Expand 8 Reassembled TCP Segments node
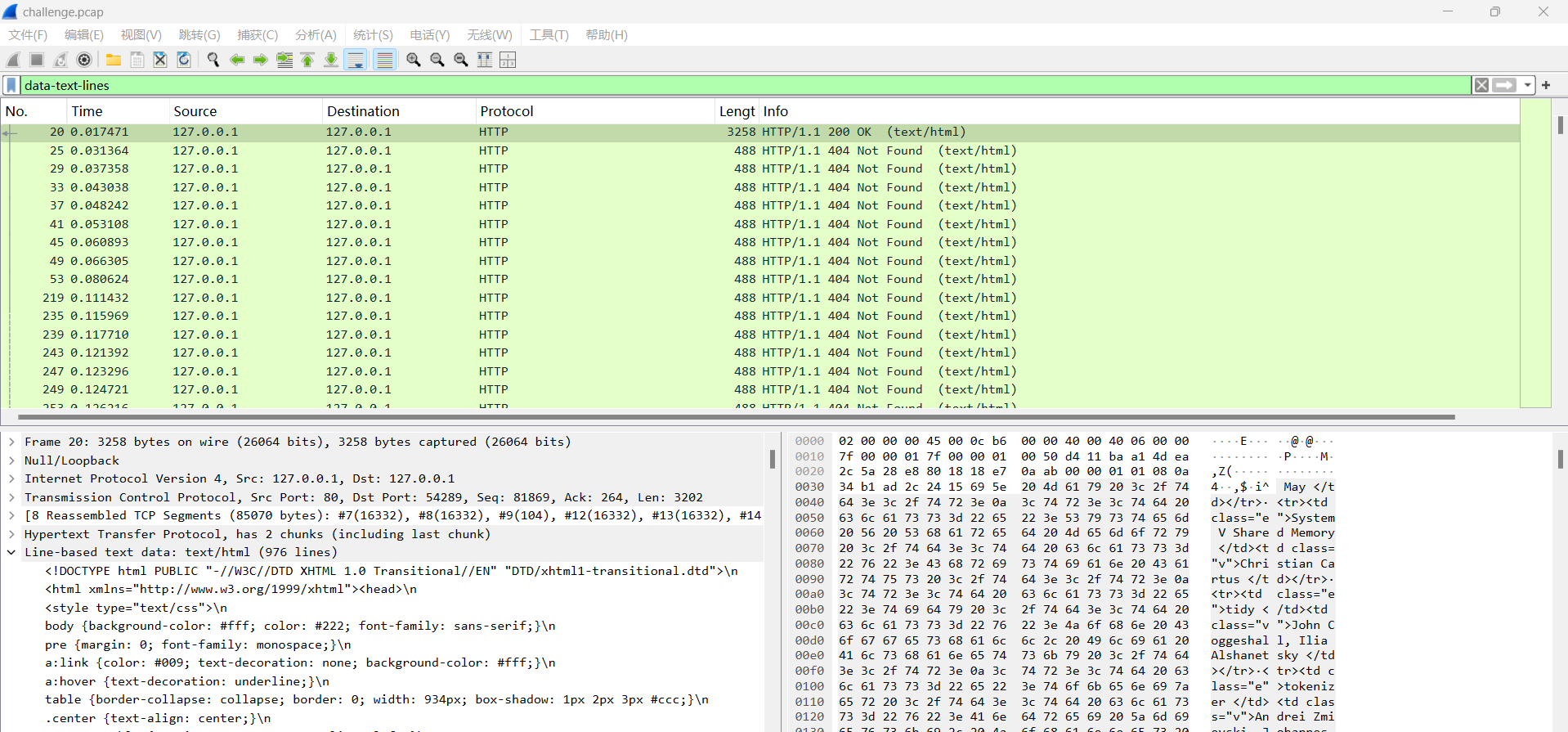The width and height of the screenshot is (1568, 732). (11, 515)
